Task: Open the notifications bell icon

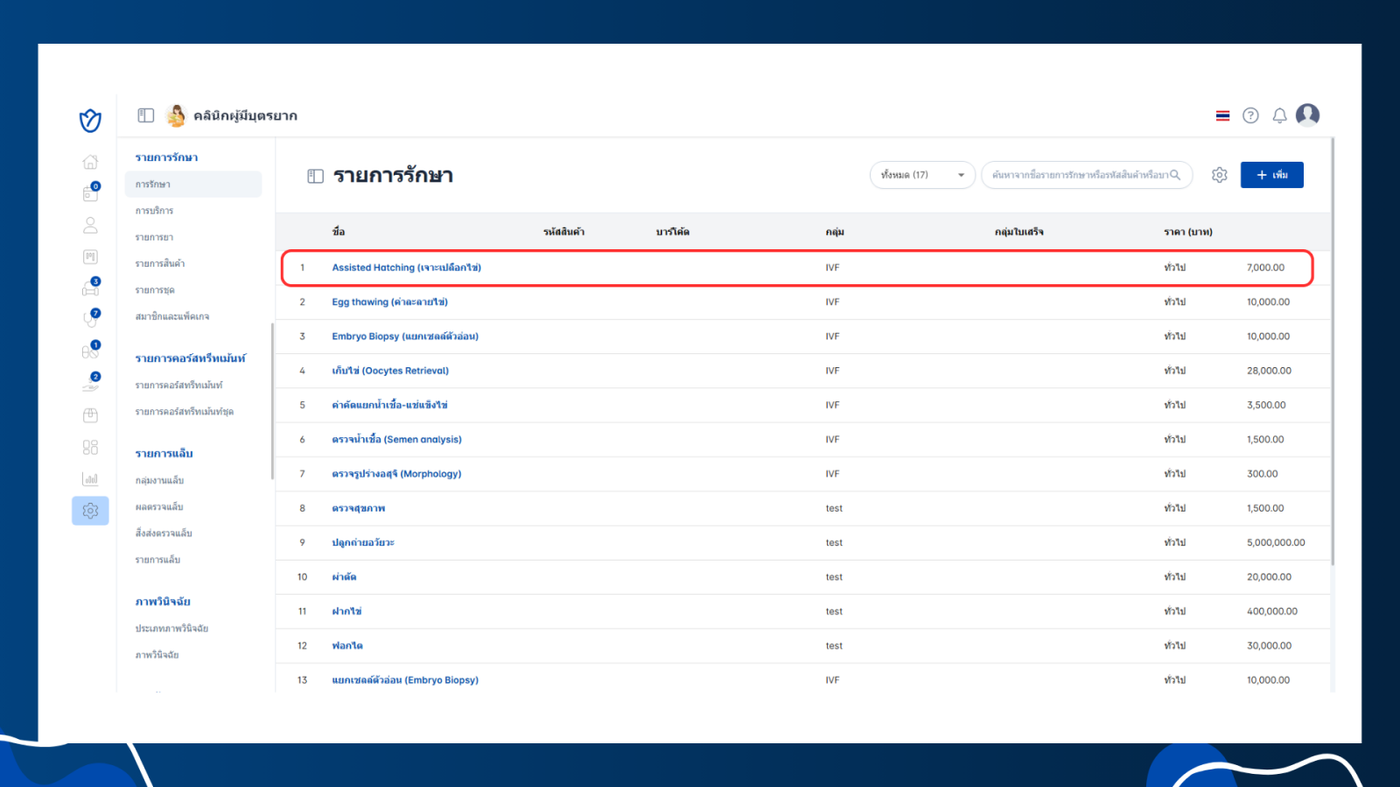Action: click(1279, 116)
